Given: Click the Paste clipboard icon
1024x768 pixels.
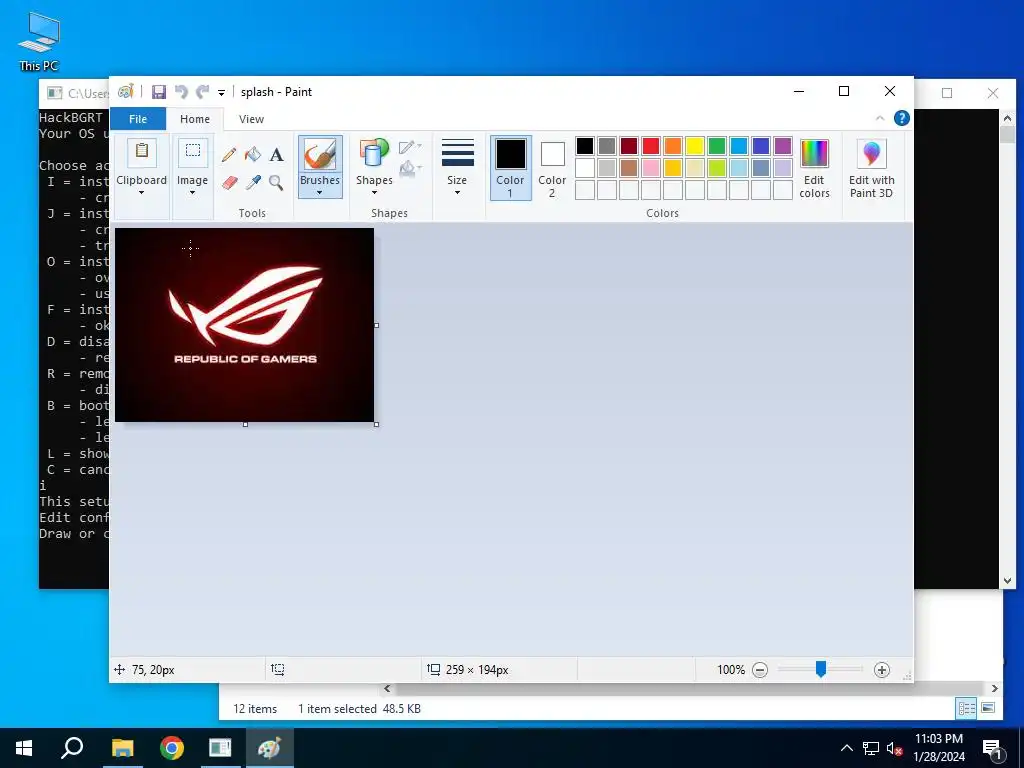Looking at the screenshot, I should pos(141,153).
